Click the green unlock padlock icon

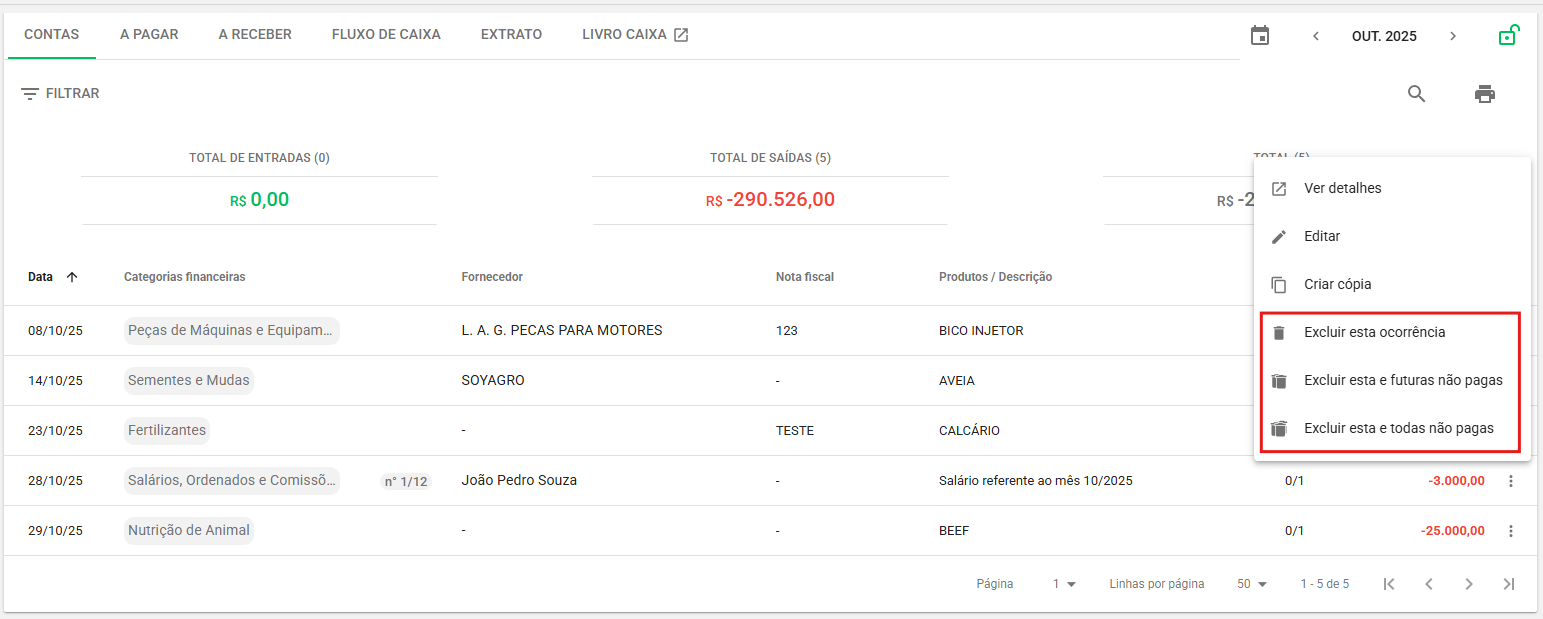[x=1508, y=35]
